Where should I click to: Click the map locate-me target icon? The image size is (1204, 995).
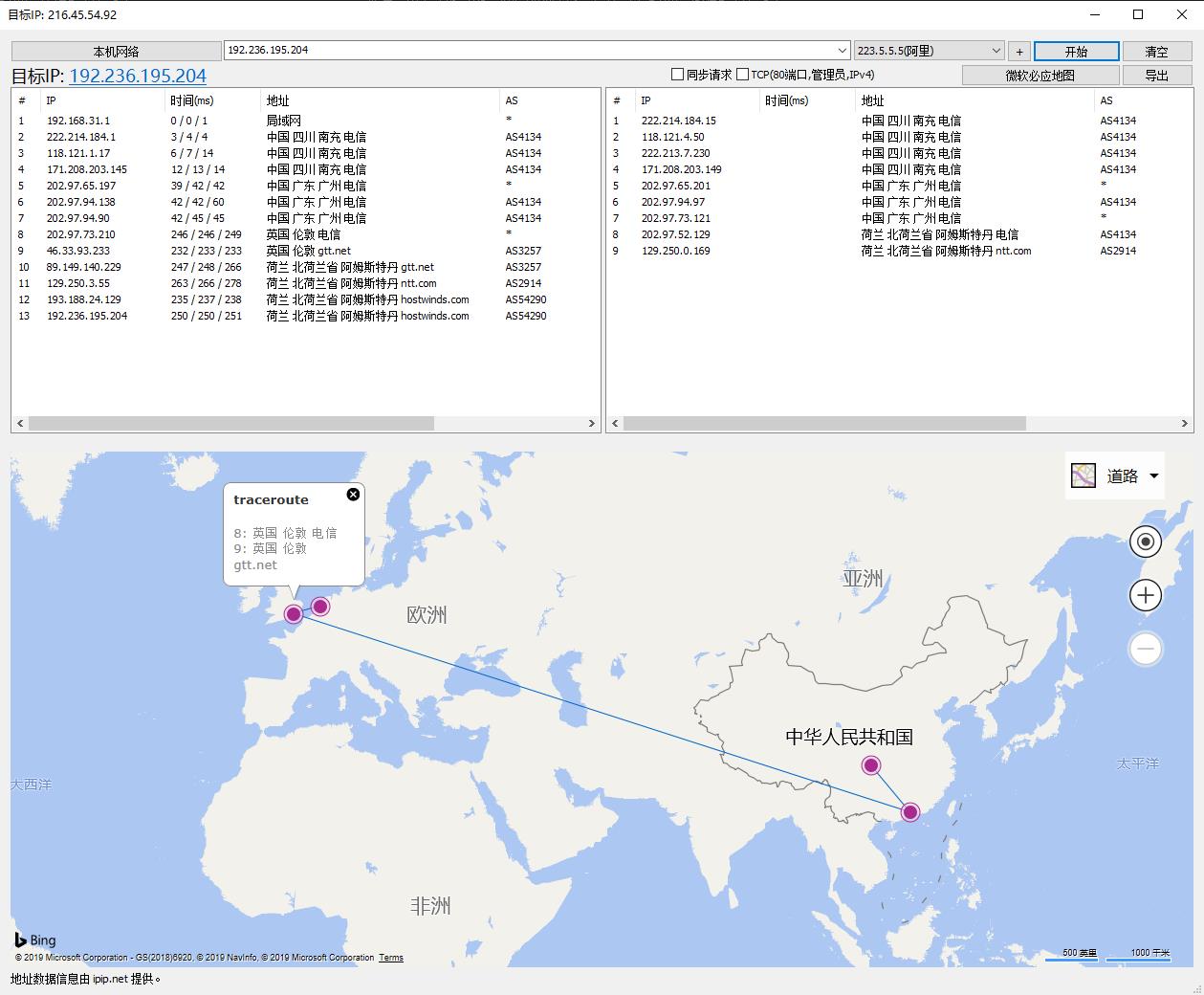(1145, 542)
